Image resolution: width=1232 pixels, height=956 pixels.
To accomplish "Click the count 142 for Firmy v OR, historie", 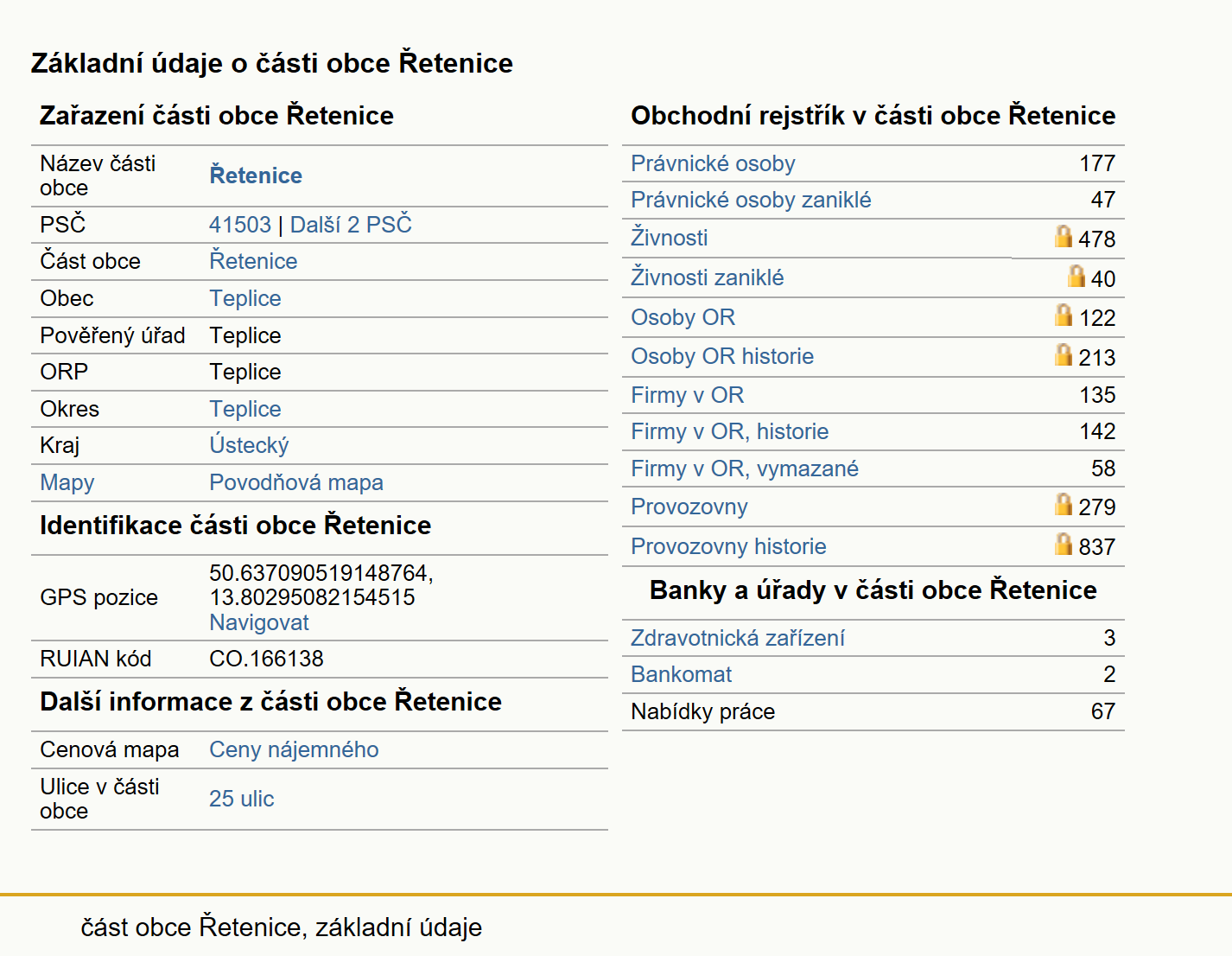I will pos(1097,431).
